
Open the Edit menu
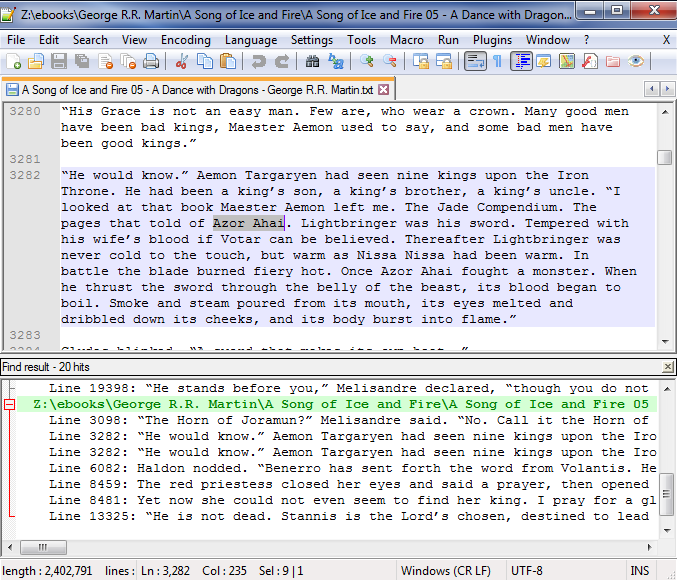click(49, 40)
